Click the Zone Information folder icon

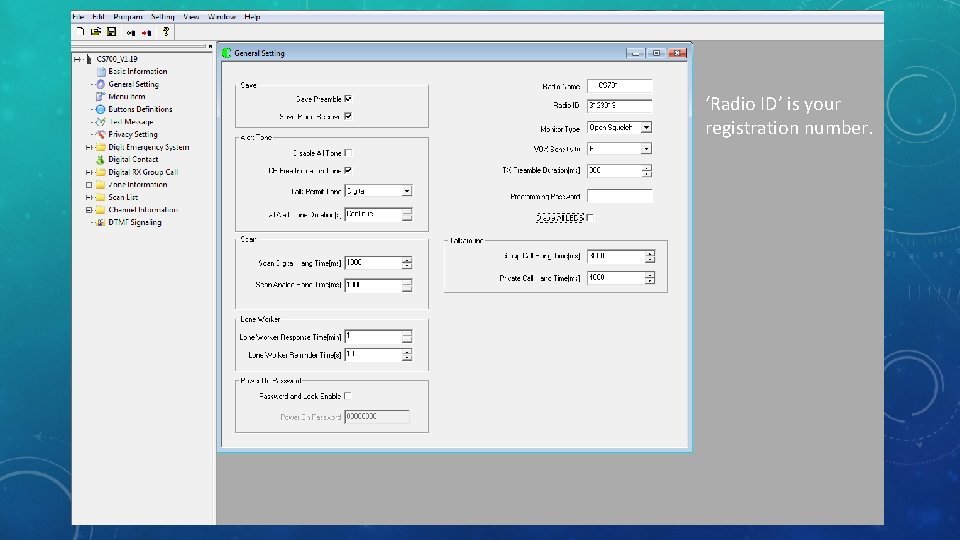(x=101, y=184)
